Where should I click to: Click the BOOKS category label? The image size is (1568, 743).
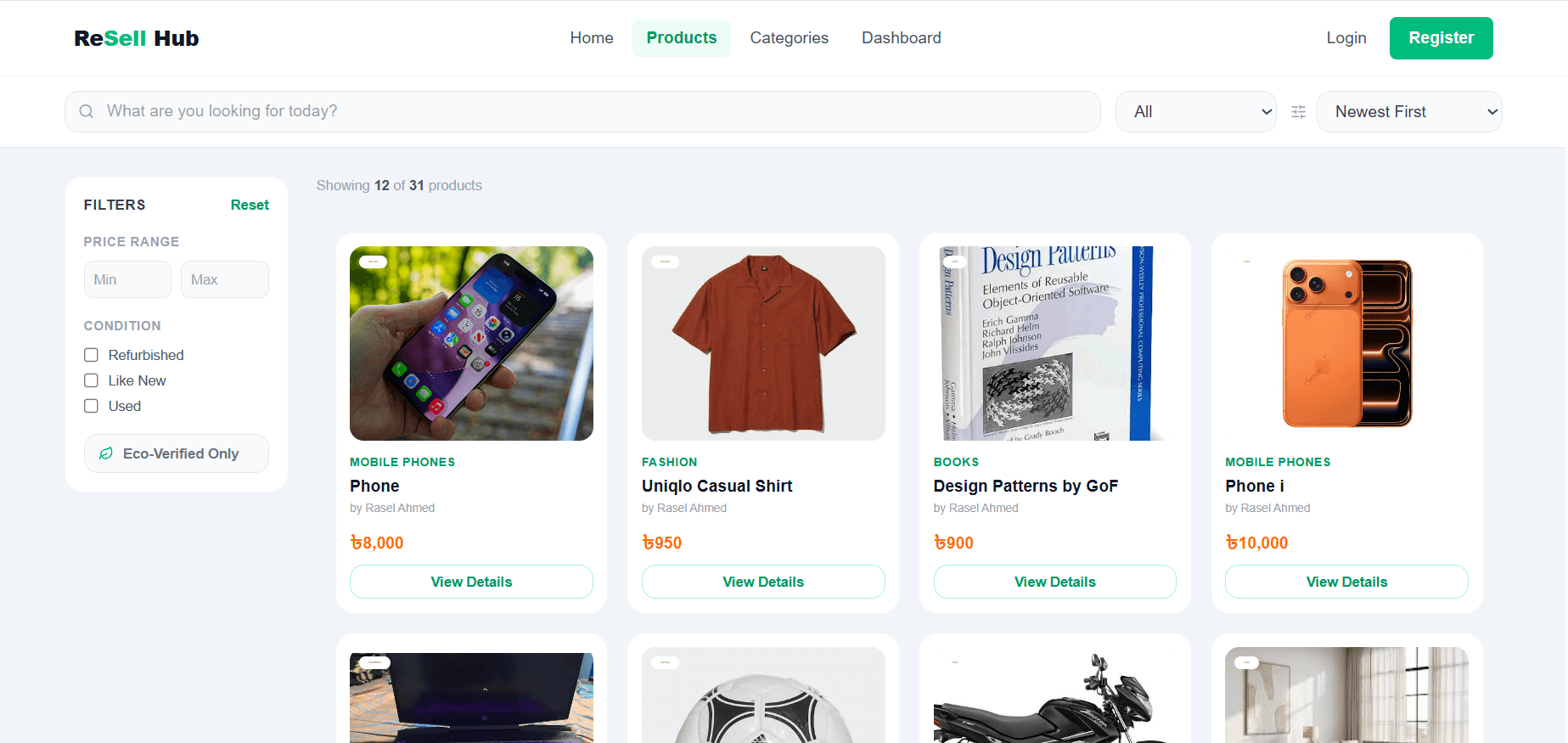(x=956, y=462)
